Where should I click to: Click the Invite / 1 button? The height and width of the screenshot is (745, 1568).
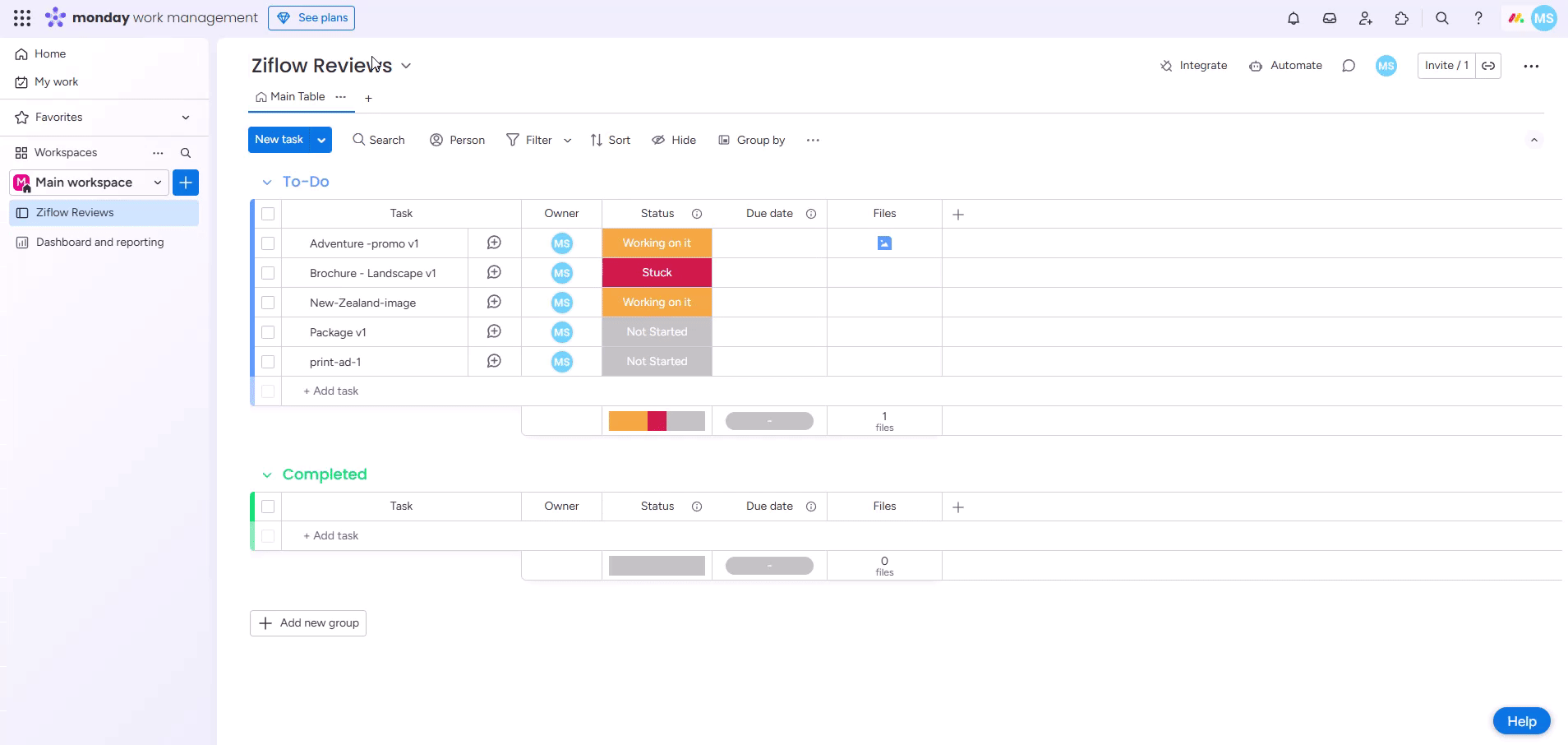tap(1446, 66)
